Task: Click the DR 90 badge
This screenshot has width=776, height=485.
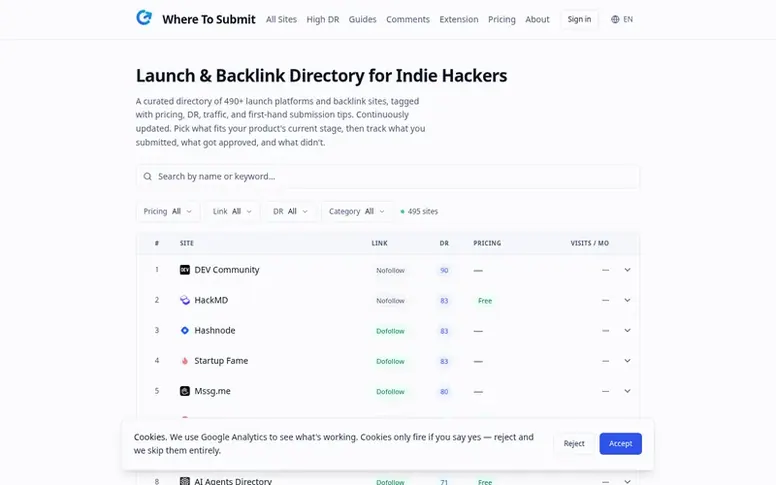Action: (444, 270)
